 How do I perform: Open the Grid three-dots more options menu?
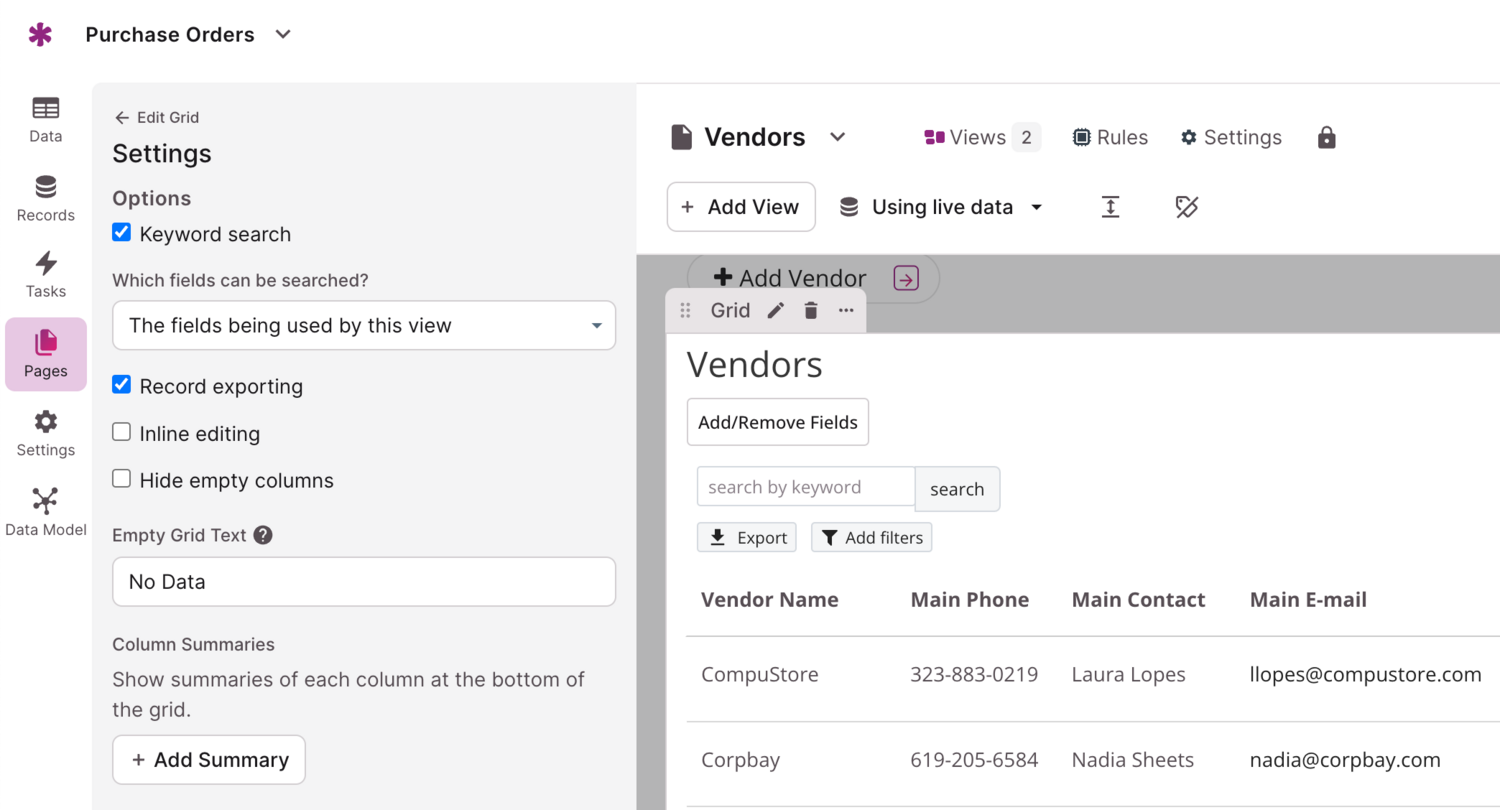[x=846, y=311]
